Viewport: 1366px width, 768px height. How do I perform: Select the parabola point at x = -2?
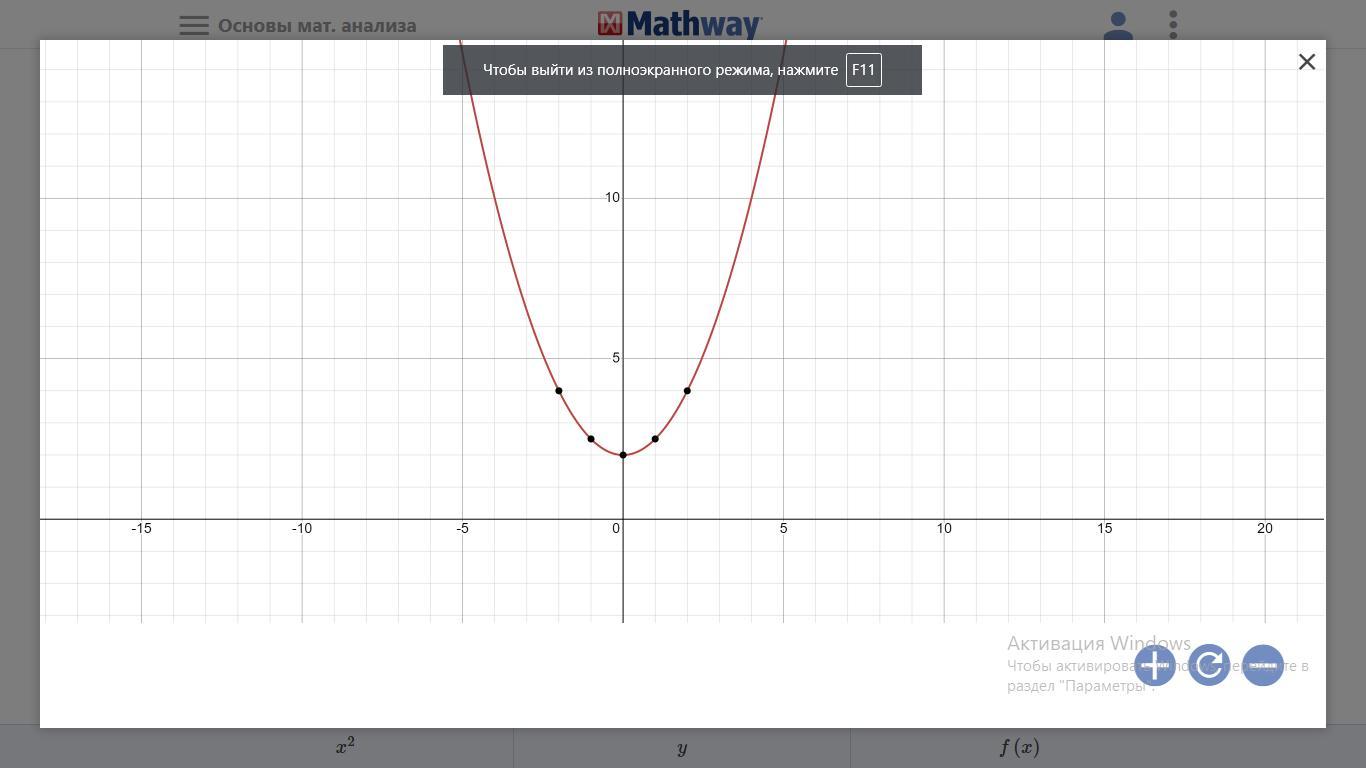click(x=559, y=391)
